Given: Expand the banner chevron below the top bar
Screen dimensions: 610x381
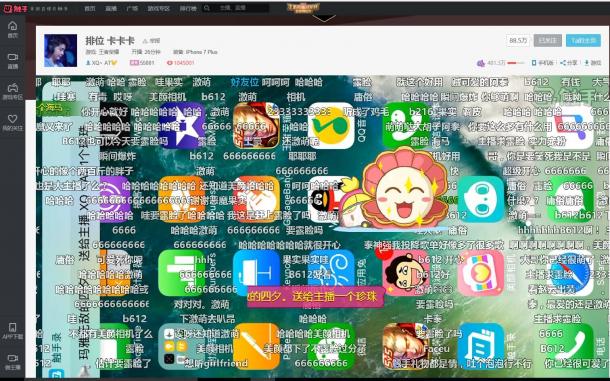Looking at the screenshot, I should click(x=324, y=18).
